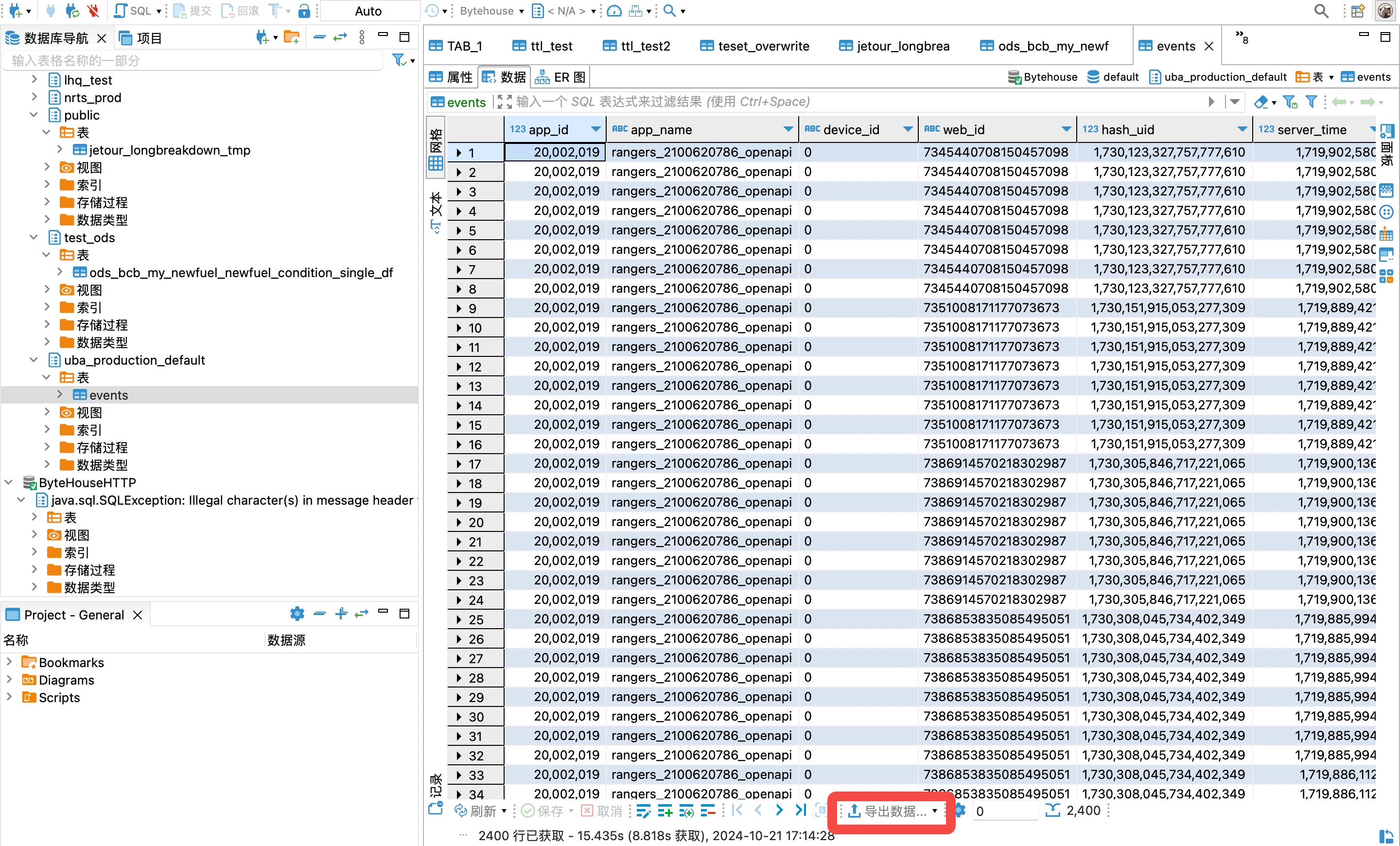
Task: Click the new database connection plug icon
Action: click(x=16, y=11)
